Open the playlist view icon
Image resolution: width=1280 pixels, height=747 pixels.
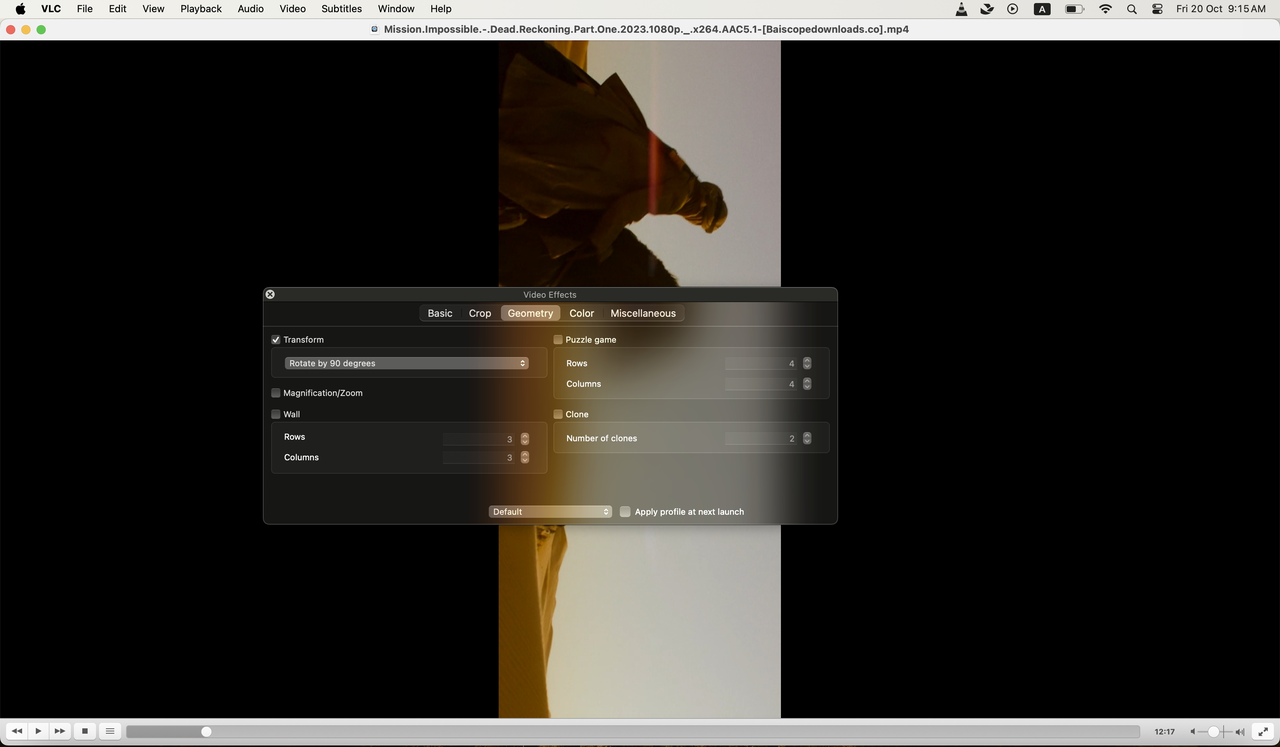tap(109, 731)
